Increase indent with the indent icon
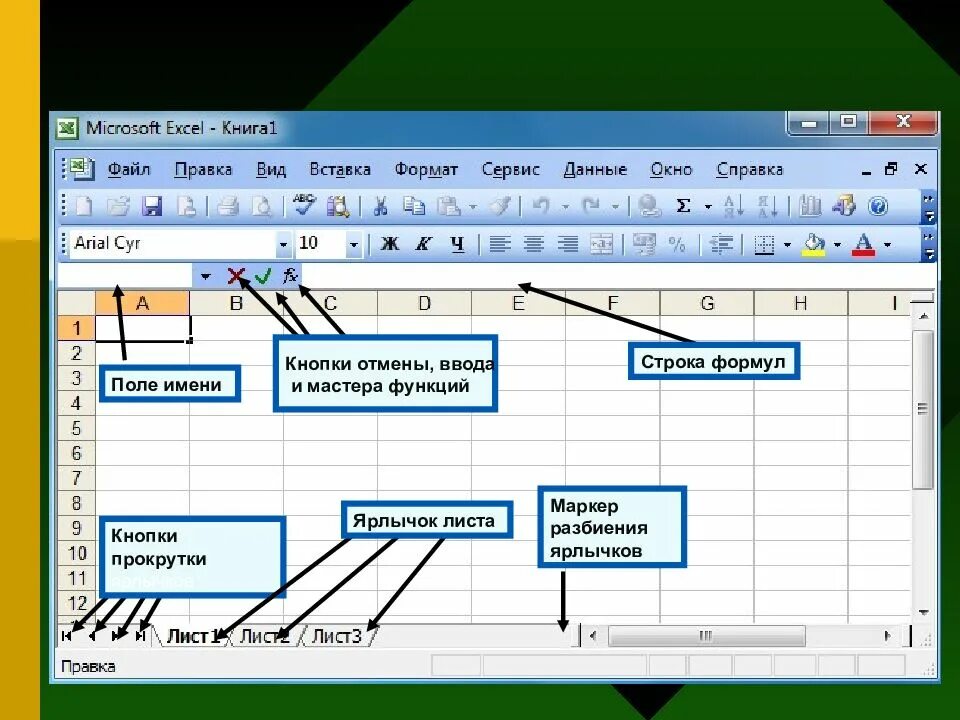The height and width of the screenshot is (720, 960). [x=721, y=244]
